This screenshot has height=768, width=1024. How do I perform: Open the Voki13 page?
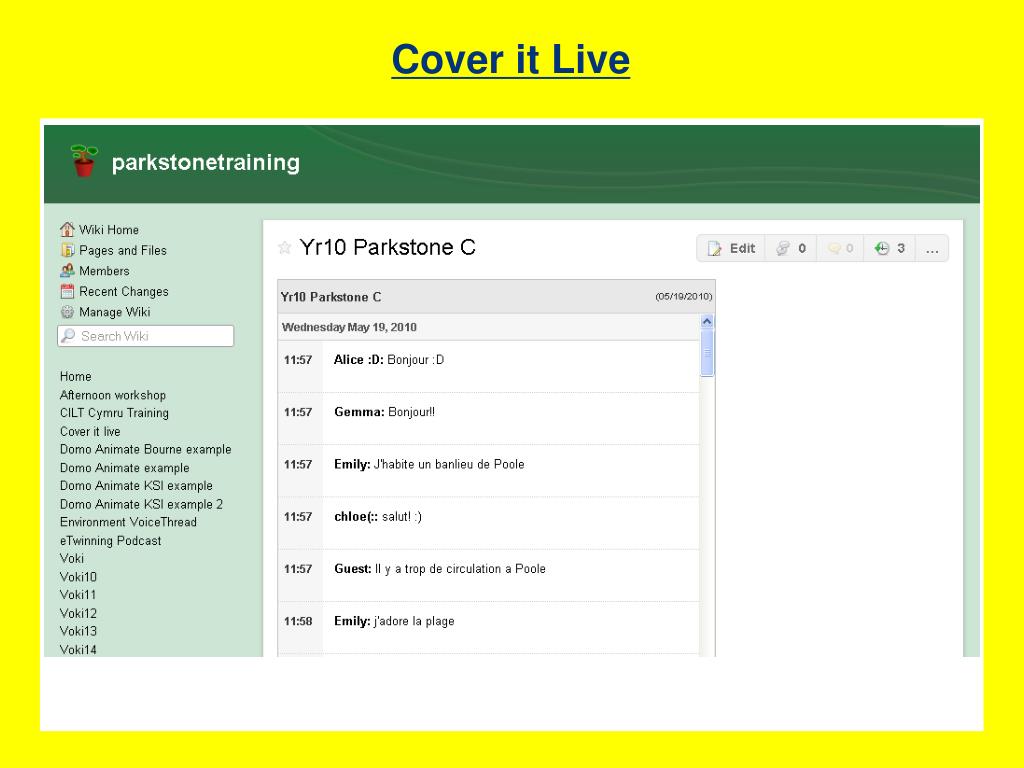tap(78, 631)
